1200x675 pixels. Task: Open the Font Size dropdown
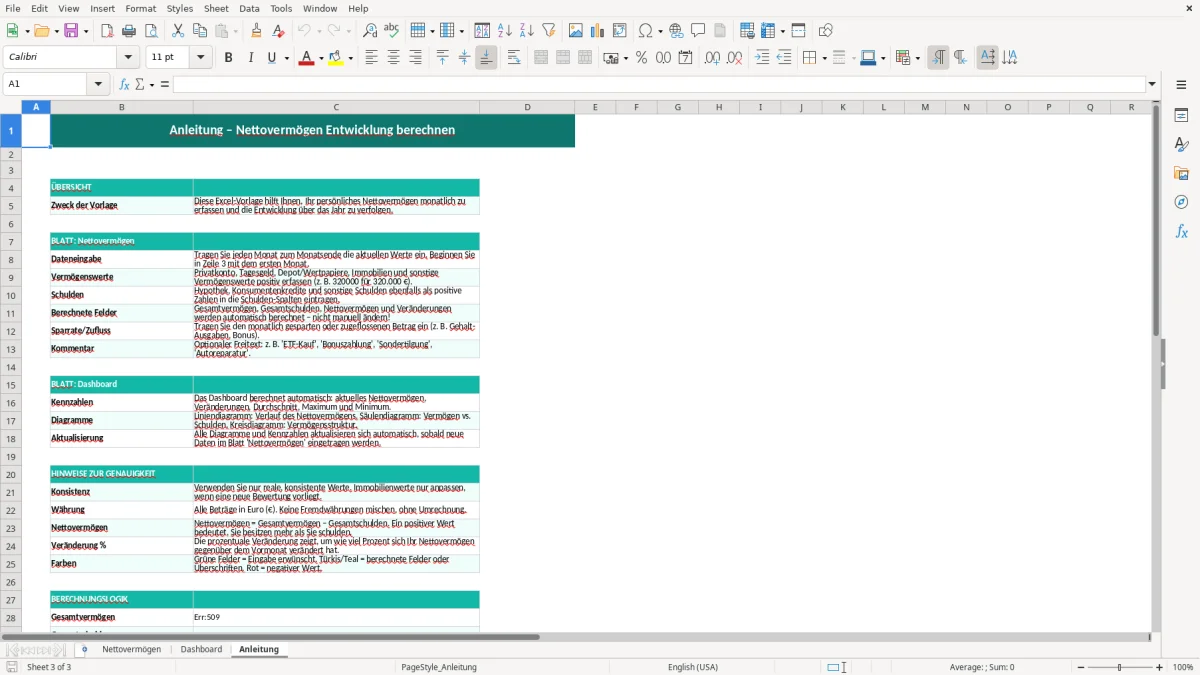pos(200,58)
